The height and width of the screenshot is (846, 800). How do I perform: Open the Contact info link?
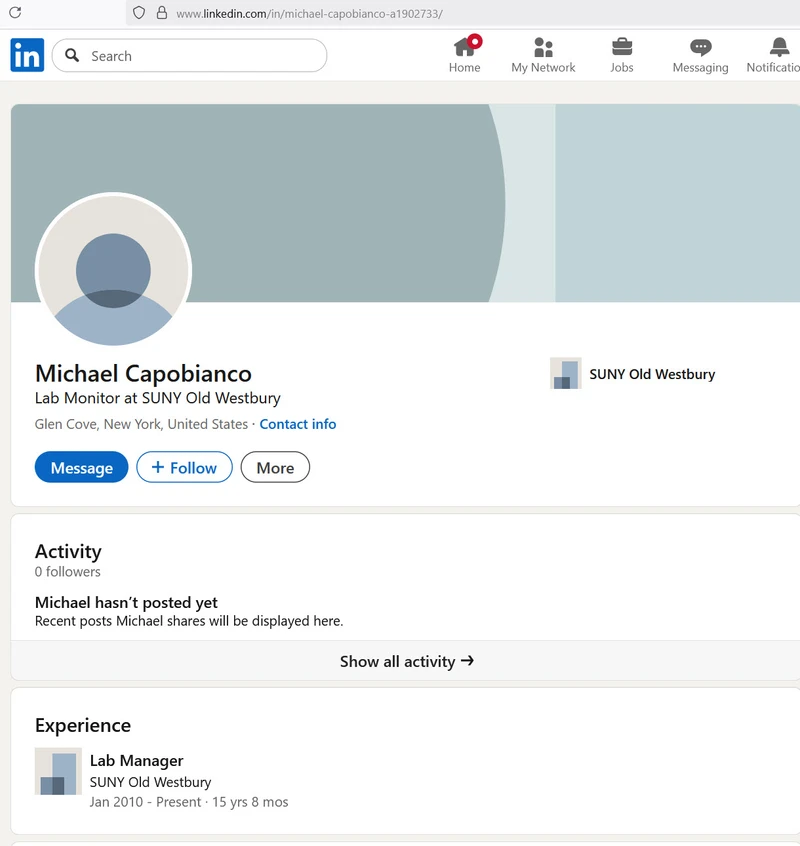pos(298,424)
